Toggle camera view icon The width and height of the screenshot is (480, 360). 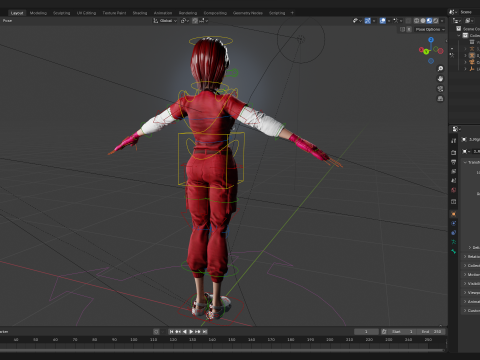tap(440, 89)
